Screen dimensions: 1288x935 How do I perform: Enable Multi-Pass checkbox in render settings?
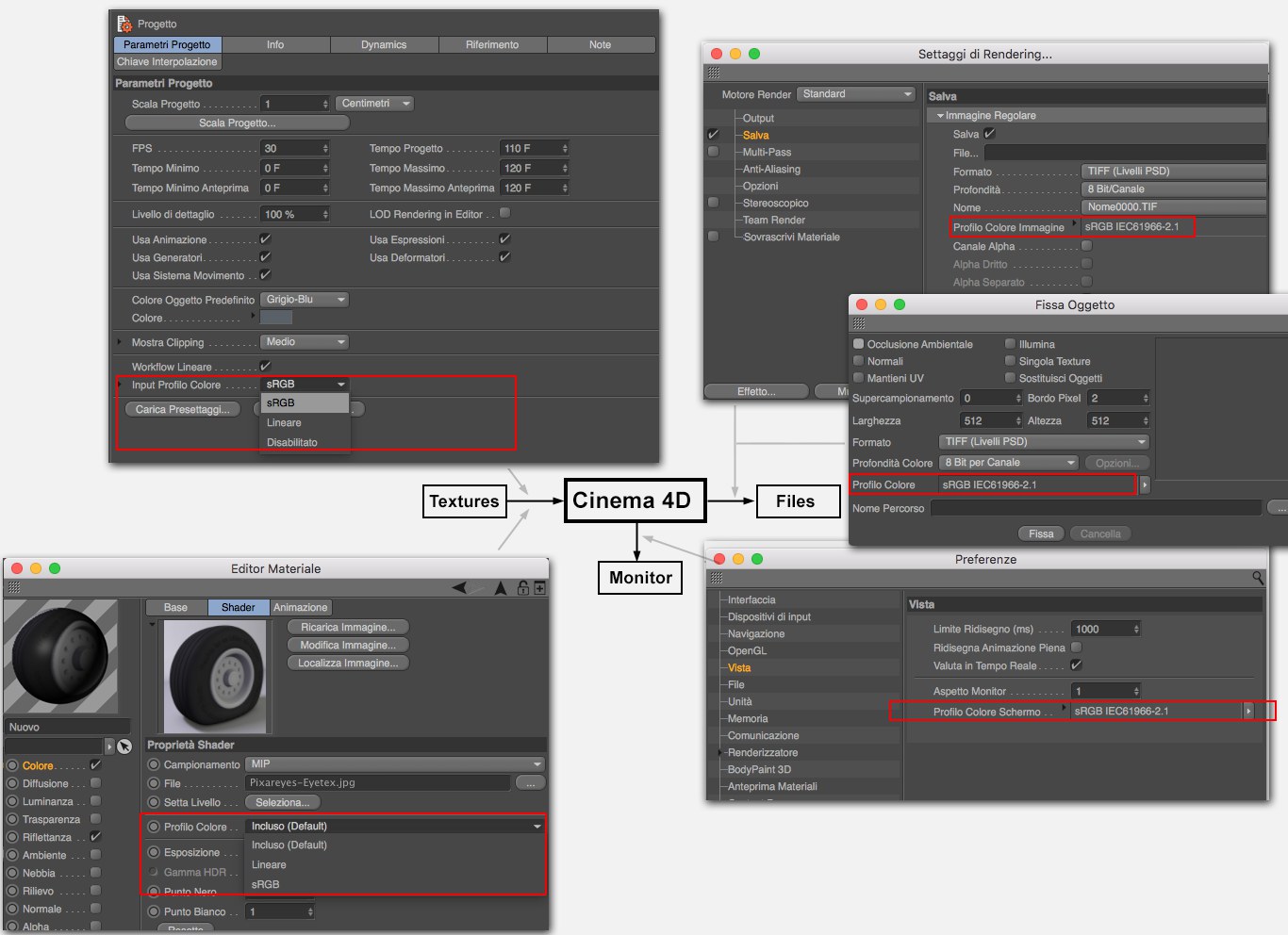(713, 151)
